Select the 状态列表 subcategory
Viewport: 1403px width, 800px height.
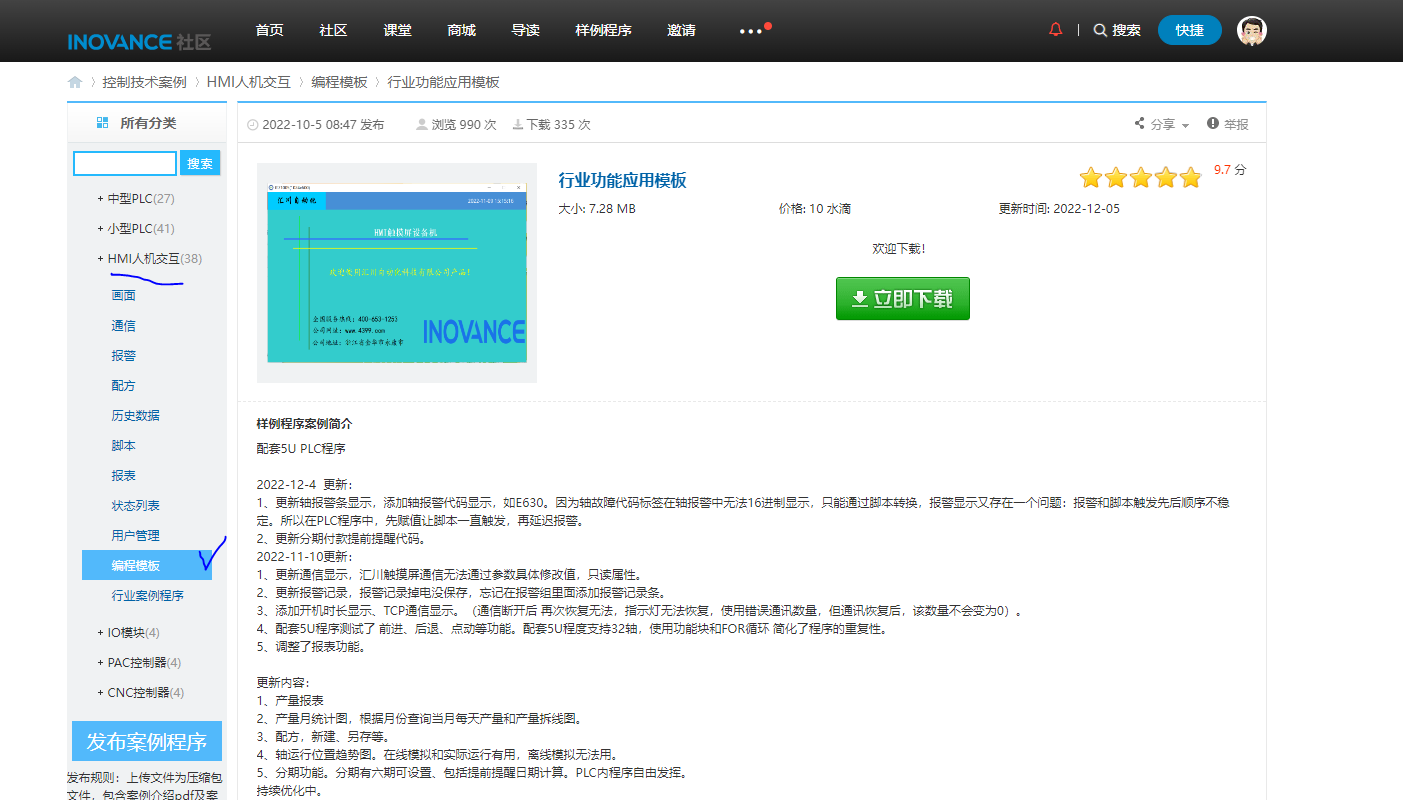(x=136, y=505)
